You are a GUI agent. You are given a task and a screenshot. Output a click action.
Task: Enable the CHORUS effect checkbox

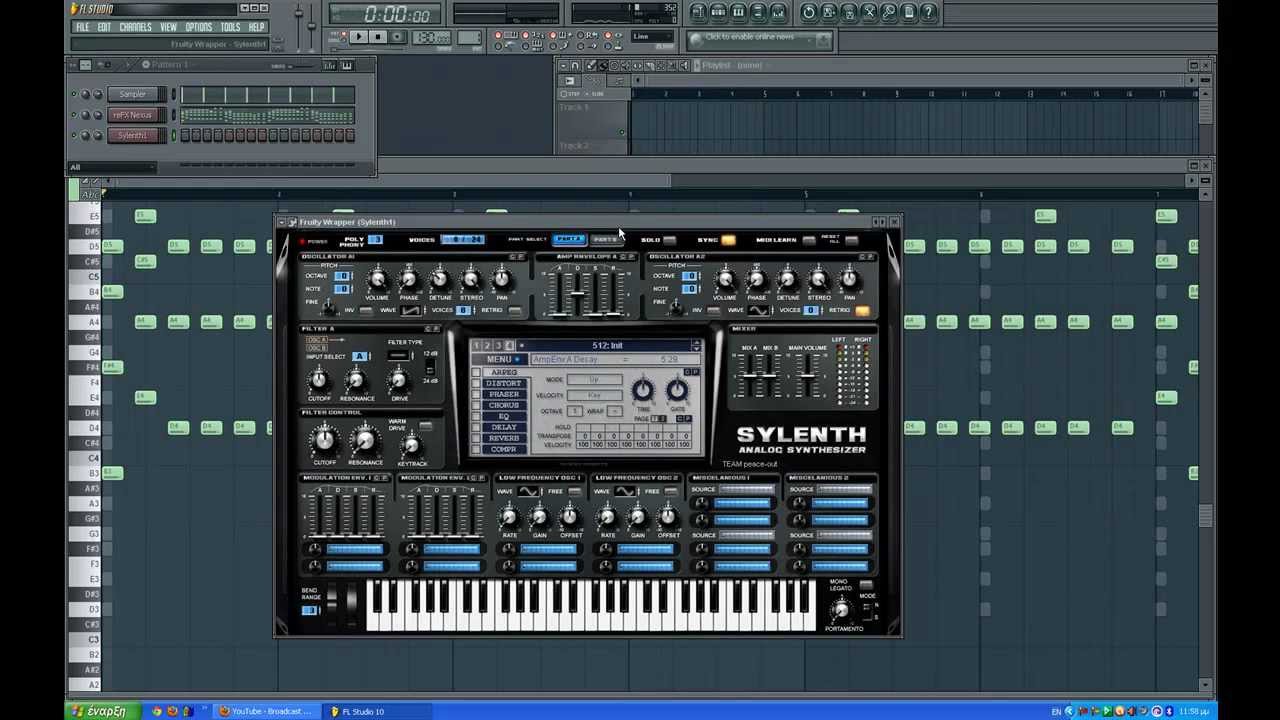[x=477, y=406]
